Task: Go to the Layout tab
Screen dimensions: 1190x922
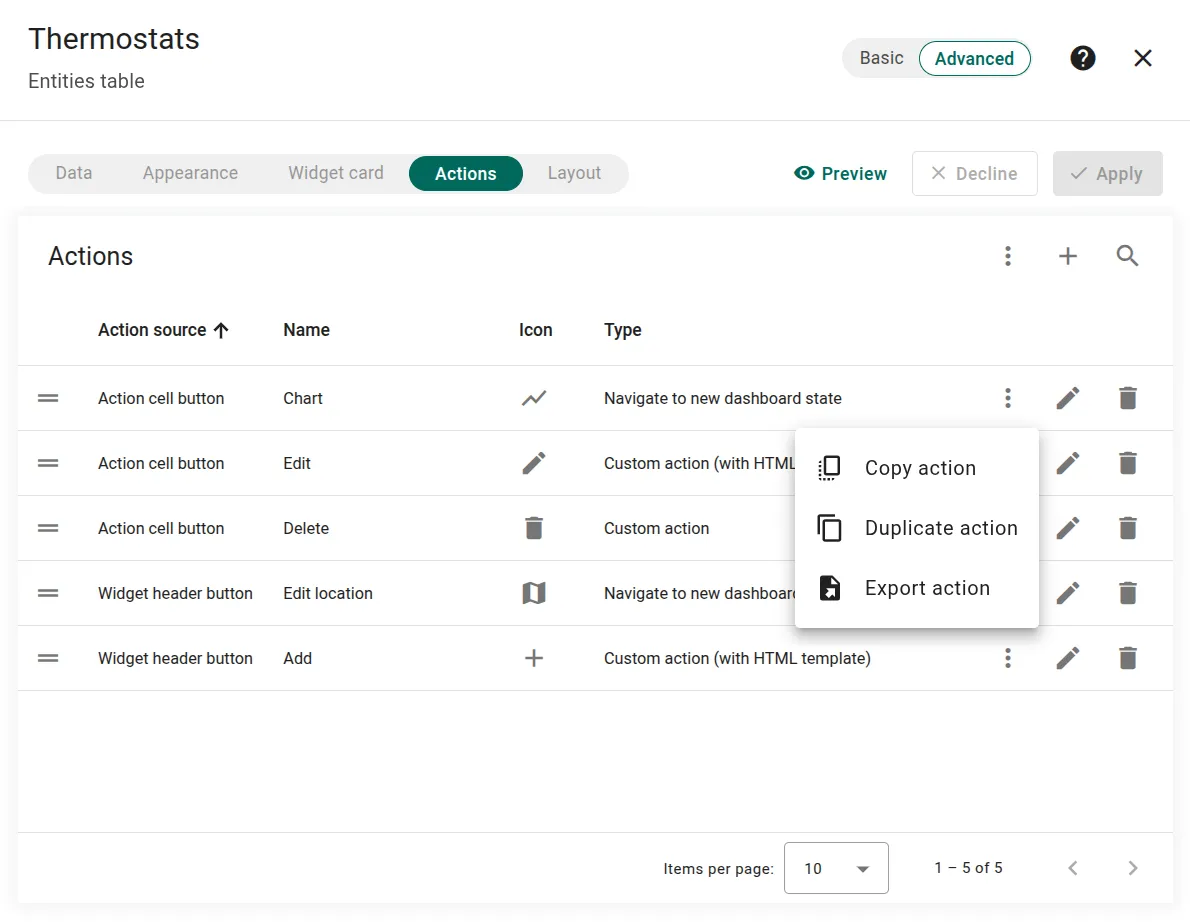Action: (x=574, y=173)
